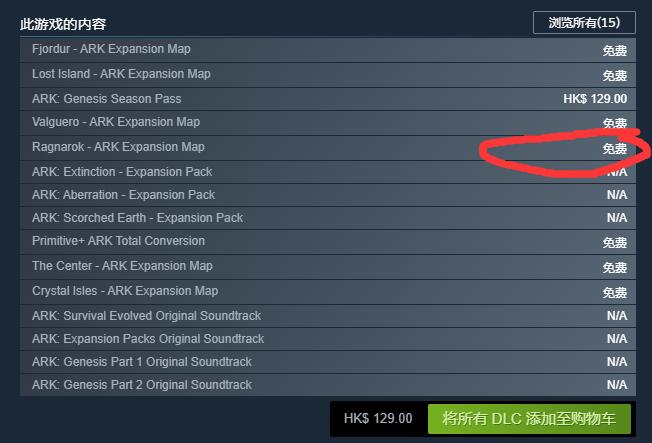Open ARK: Scorched Earth - Expansion Pack
The width and height of the screenshot is (652, 443).
[x=328, y=218]
